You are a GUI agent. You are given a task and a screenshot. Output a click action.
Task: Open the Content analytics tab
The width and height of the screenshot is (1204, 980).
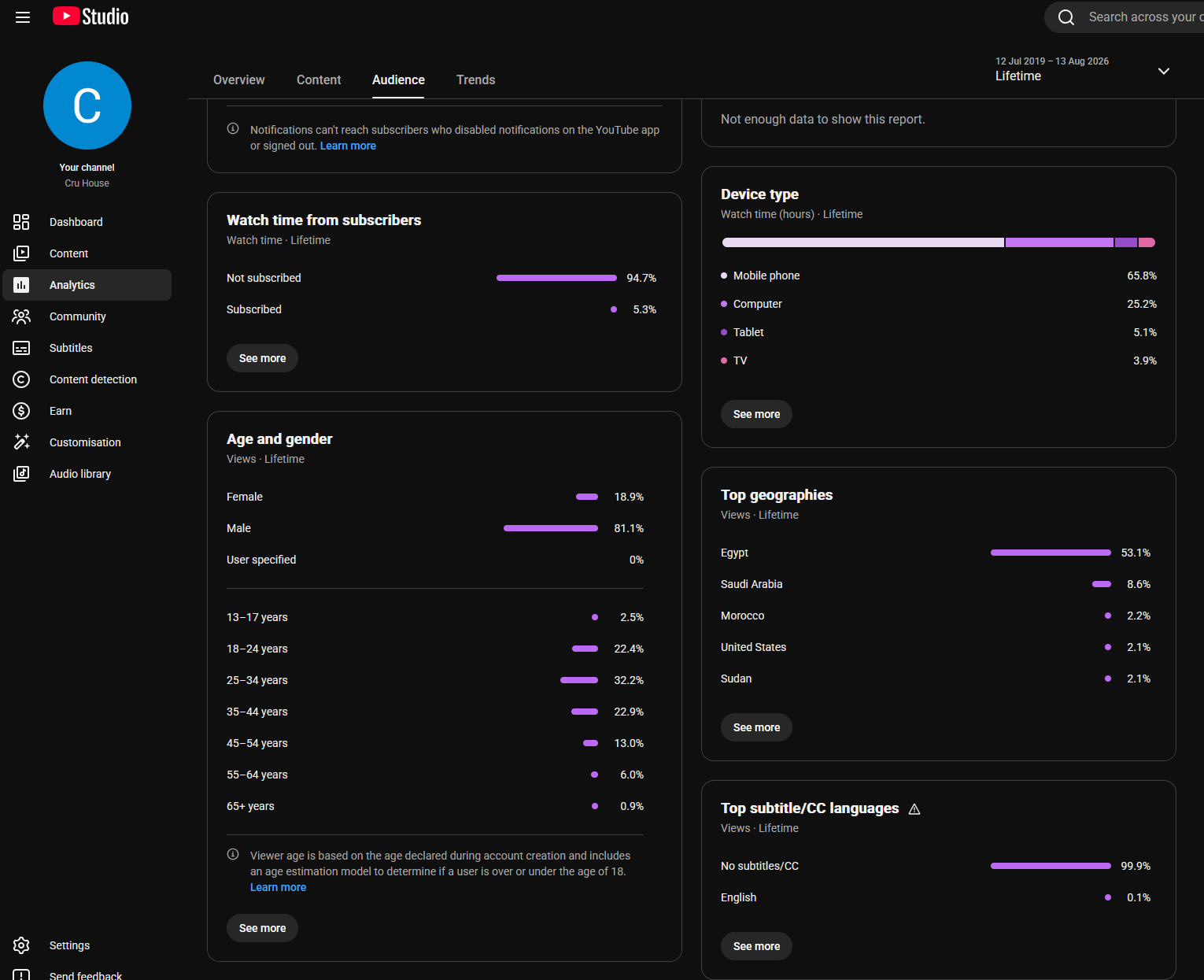(x=319, y=80)
